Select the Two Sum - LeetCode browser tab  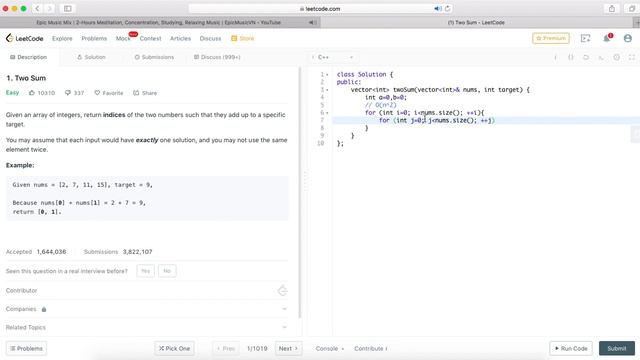pyautogui.click(x=476, y=22)
